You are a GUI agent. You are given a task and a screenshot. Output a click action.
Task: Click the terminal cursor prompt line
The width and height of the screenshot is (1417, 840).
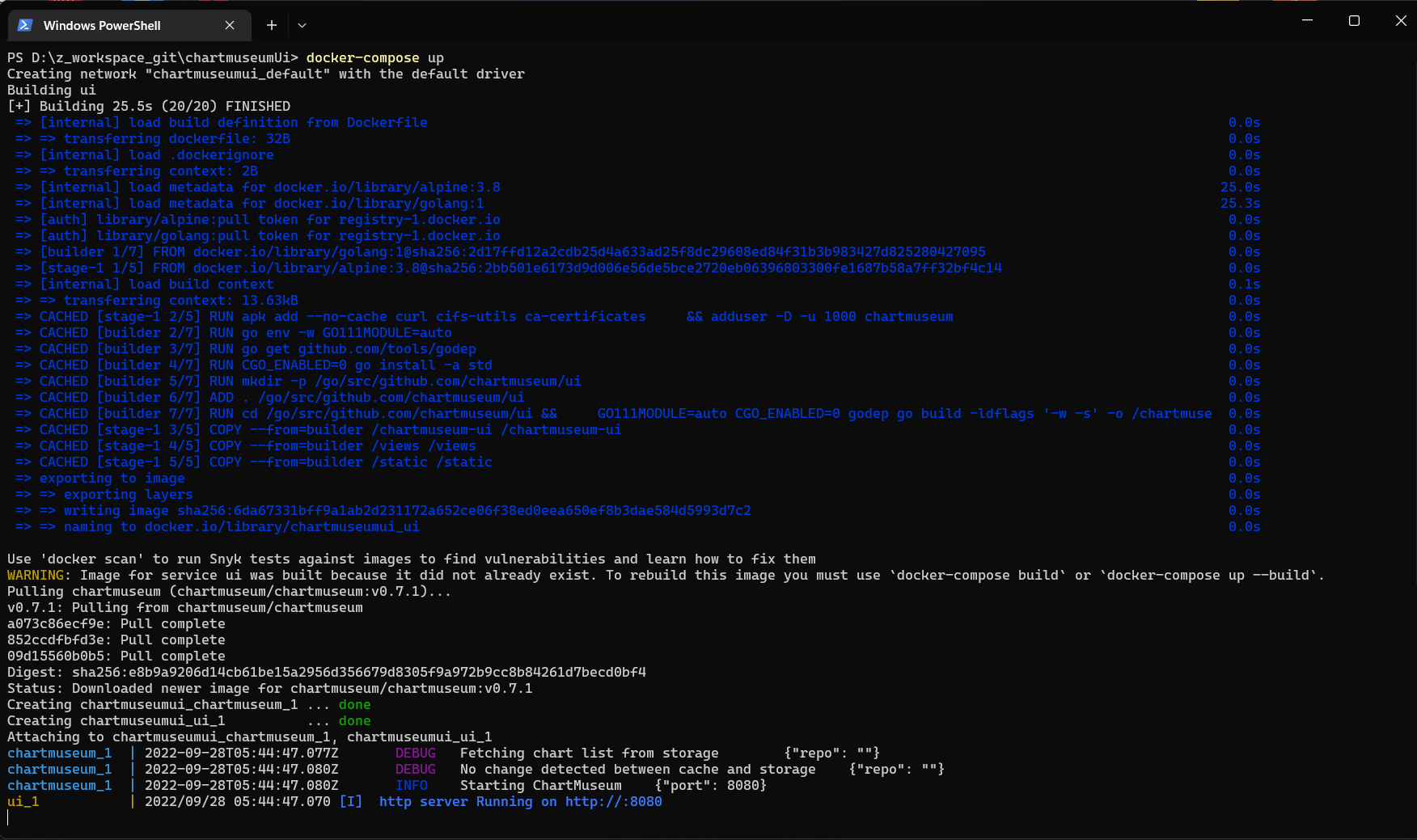coord(9,817)
